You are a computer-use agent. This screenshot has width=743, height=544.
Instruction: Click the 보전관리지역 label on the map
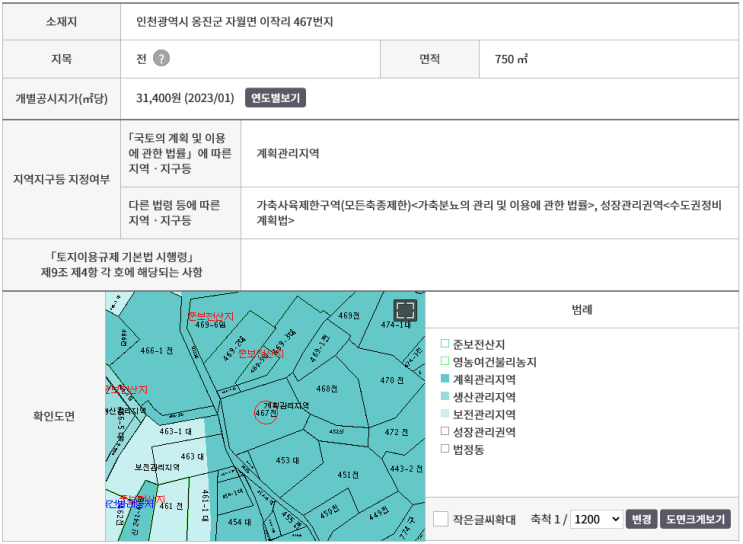pyautogui.click(x=157, y=467)
